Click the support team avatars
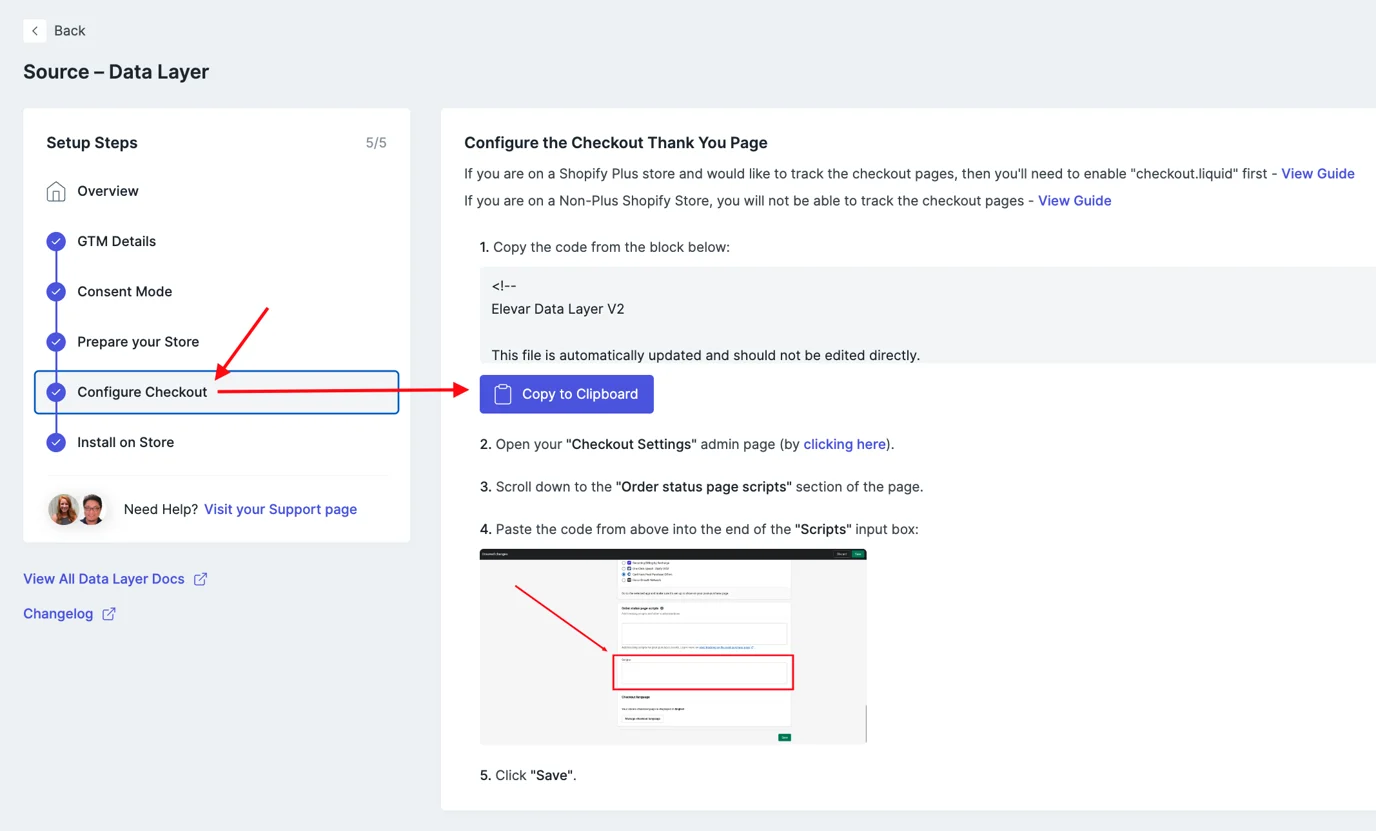Screen dimensions: 1376x831 coord(77,509)
